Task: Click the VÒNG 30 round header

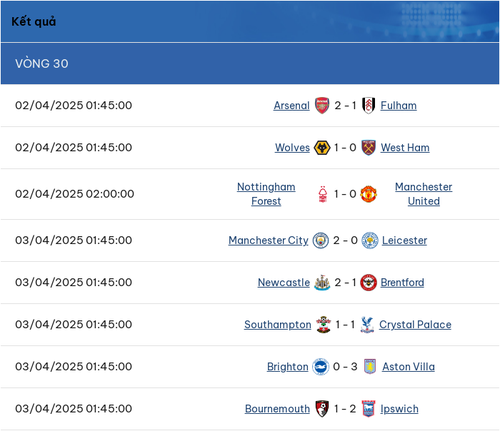Action: pos(250,63)
